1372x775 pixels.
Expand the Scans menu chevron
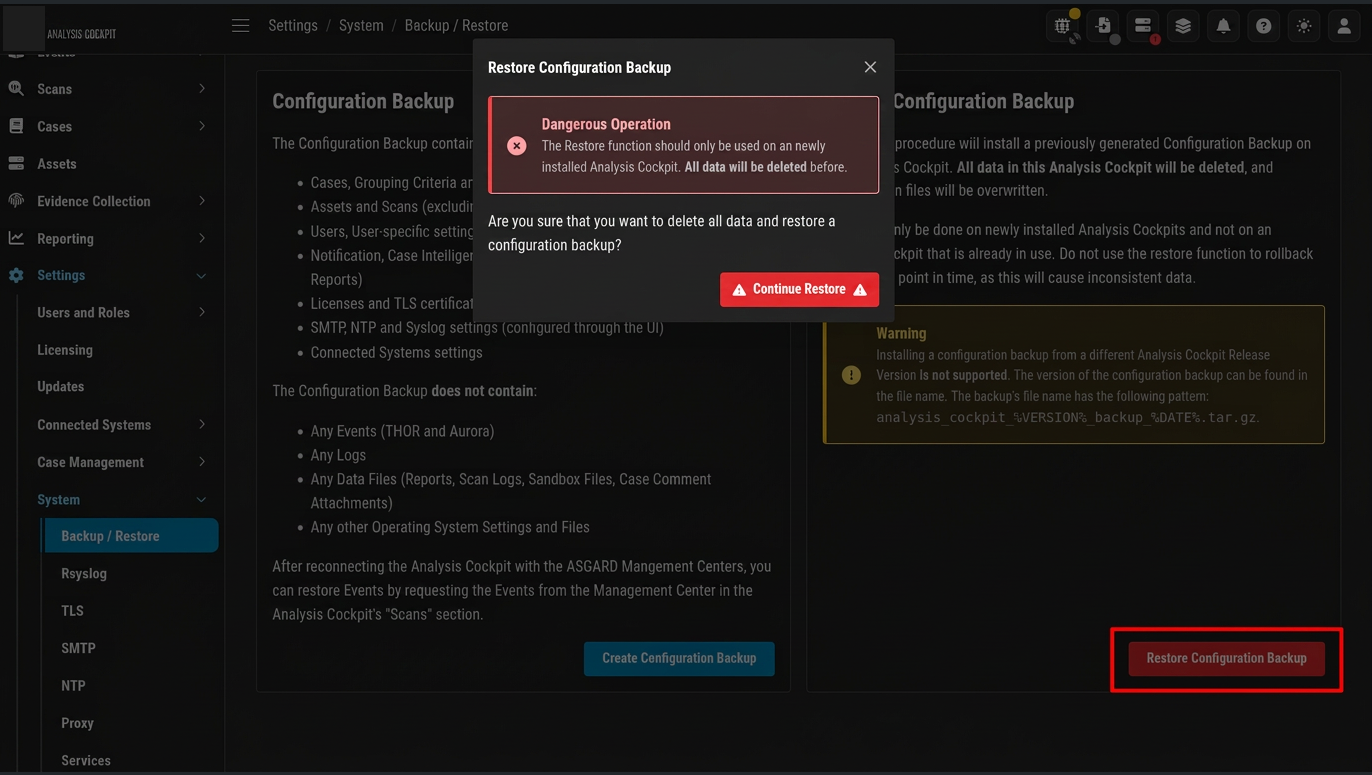(202, 89)
